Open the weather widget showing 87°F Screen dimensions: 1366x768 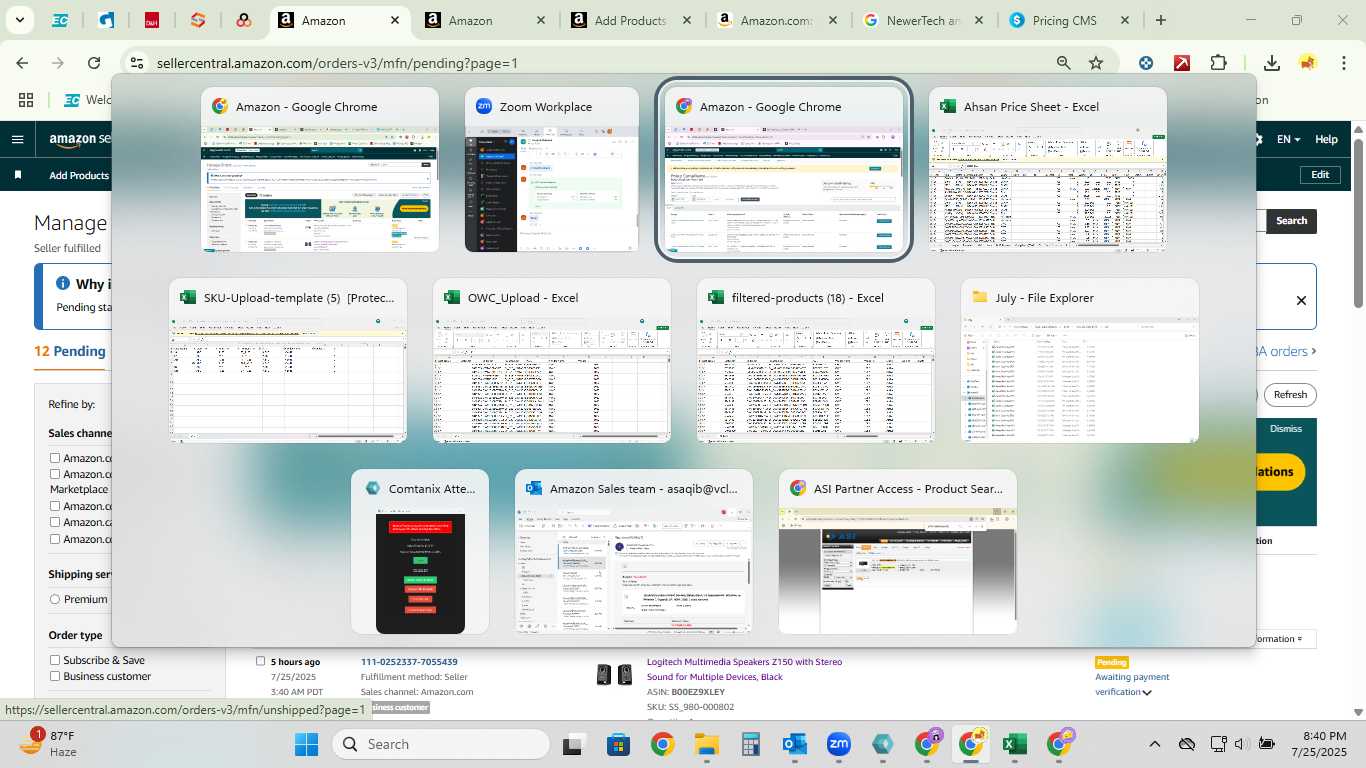click(50, 744)
